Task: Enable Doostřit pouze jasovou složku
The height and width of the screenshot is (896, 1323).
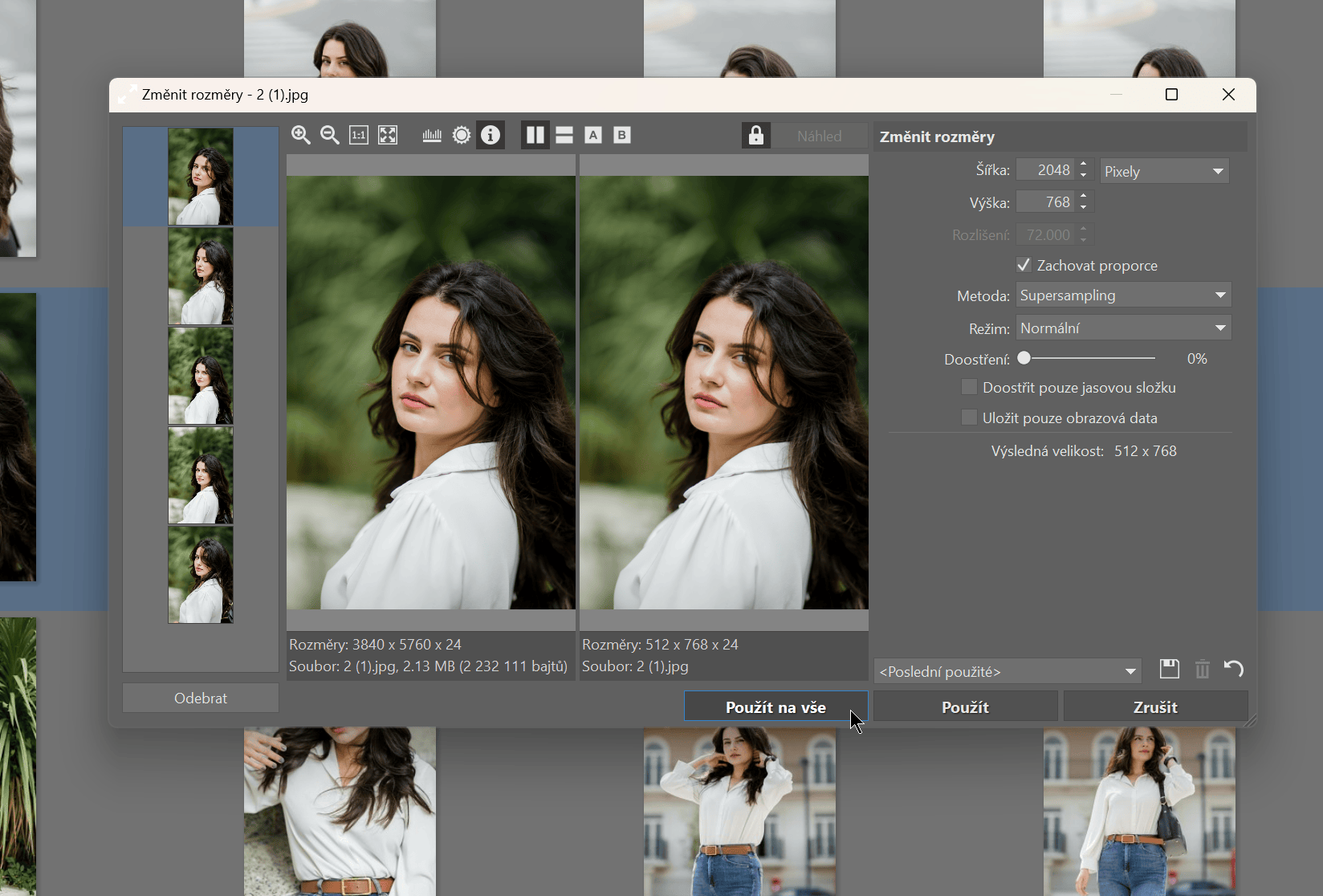Action: click(969, 387)
